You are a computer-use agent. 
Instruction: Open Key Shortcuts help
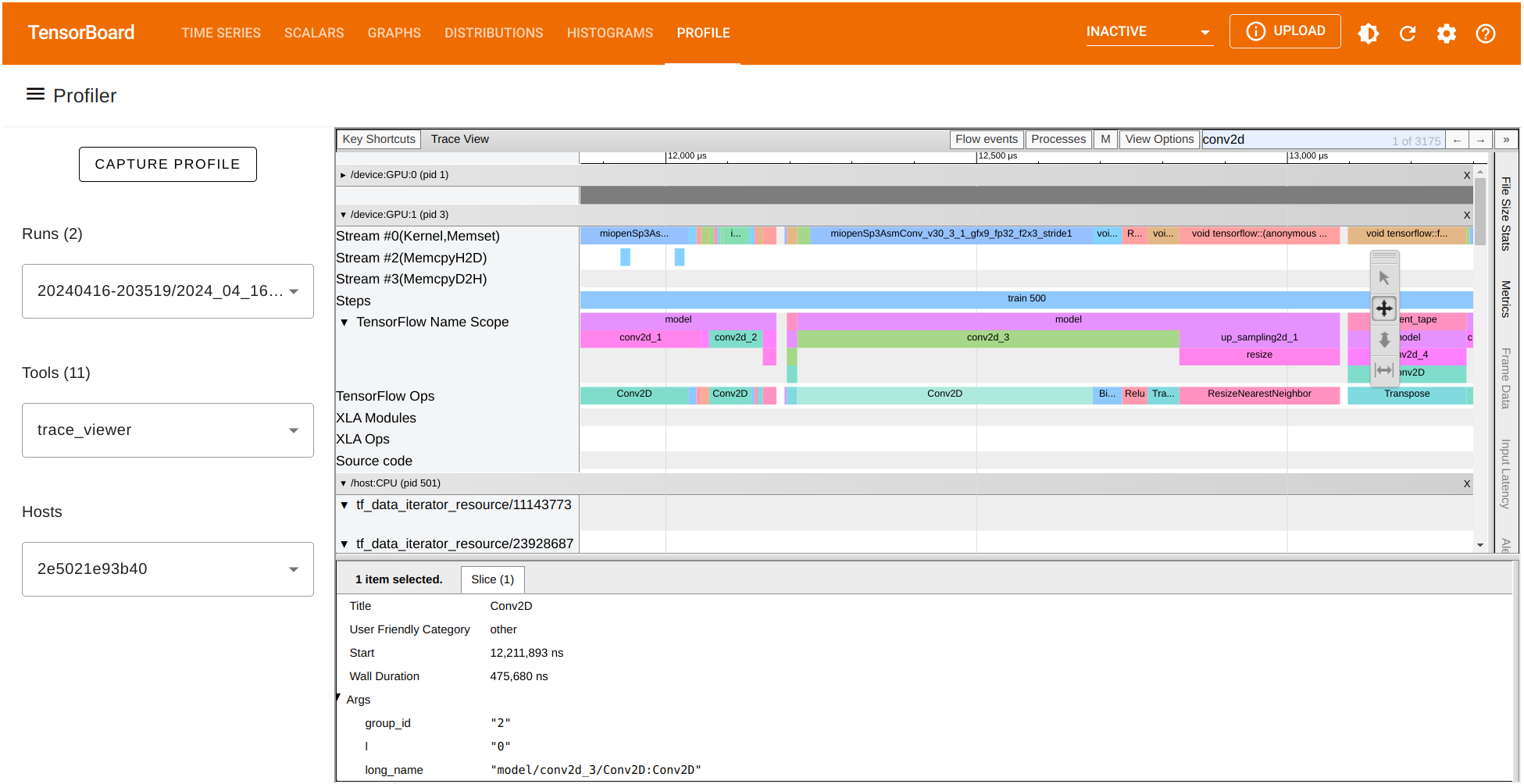(379, 139)
